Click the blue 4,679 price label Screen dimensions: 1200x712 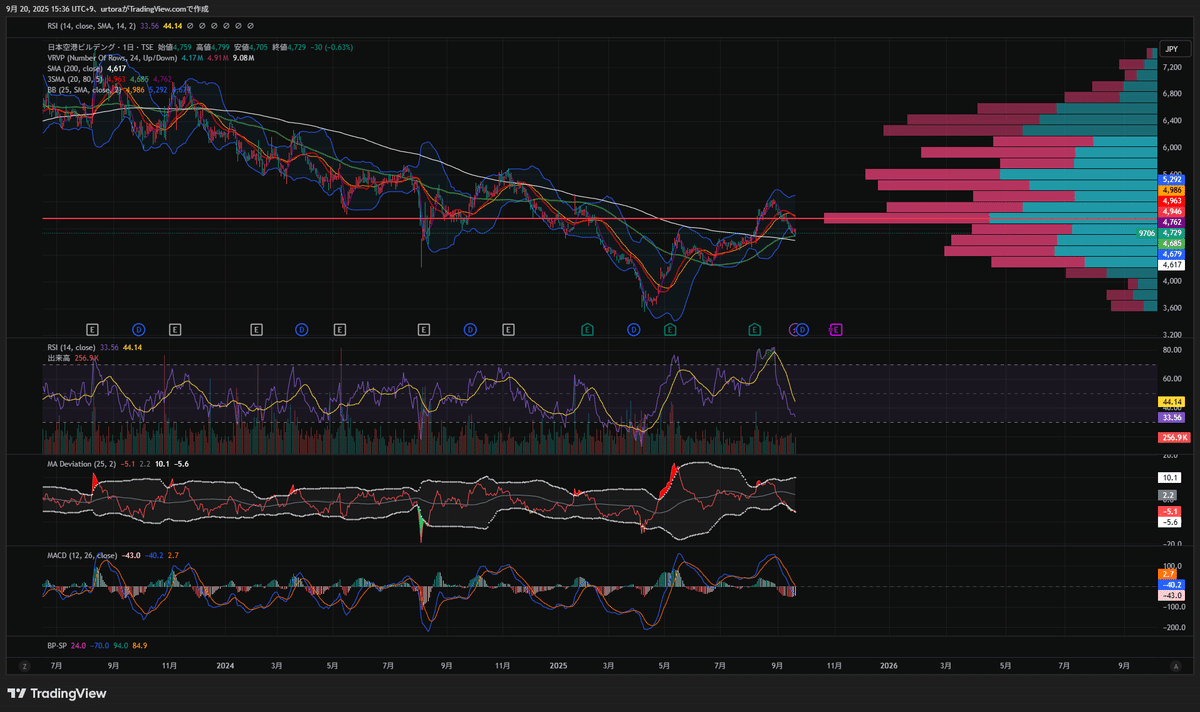pos(1172,254)
